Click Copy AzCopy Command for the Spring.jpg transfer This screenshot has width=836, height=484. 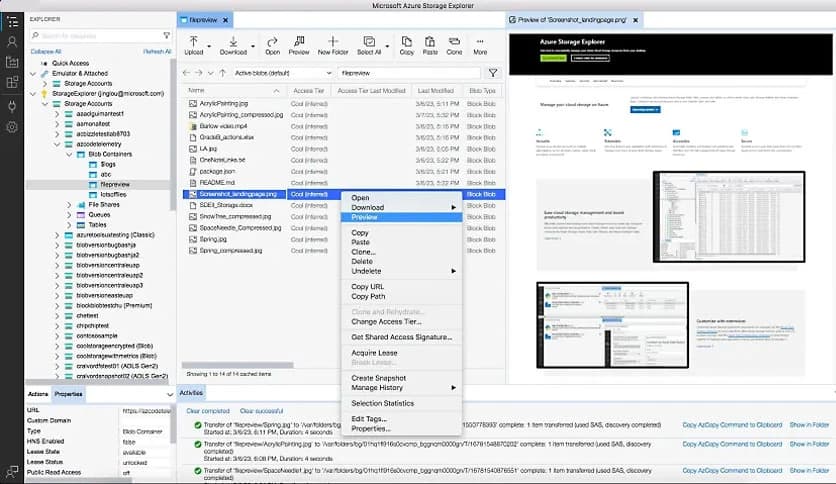tap(732, 425)
